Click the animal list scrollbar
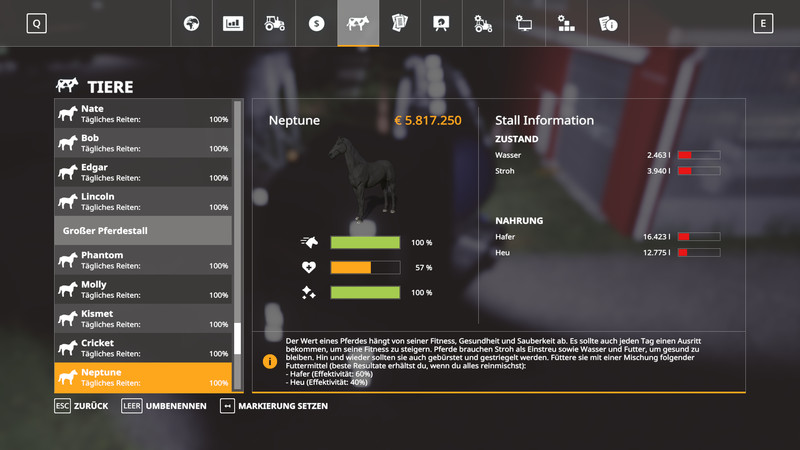 click(238, 338)
